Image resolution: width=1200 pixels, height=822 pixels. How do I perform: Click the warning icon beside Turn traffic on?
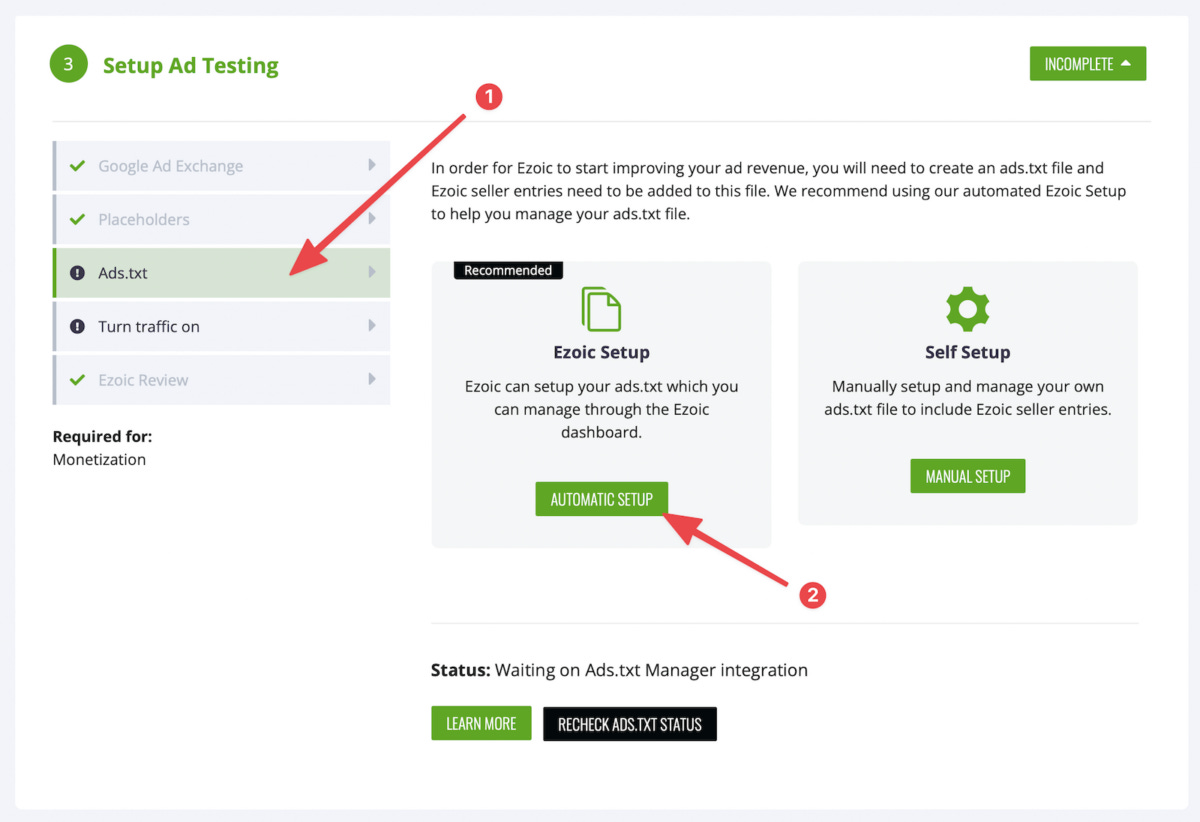tap(77, 326)
